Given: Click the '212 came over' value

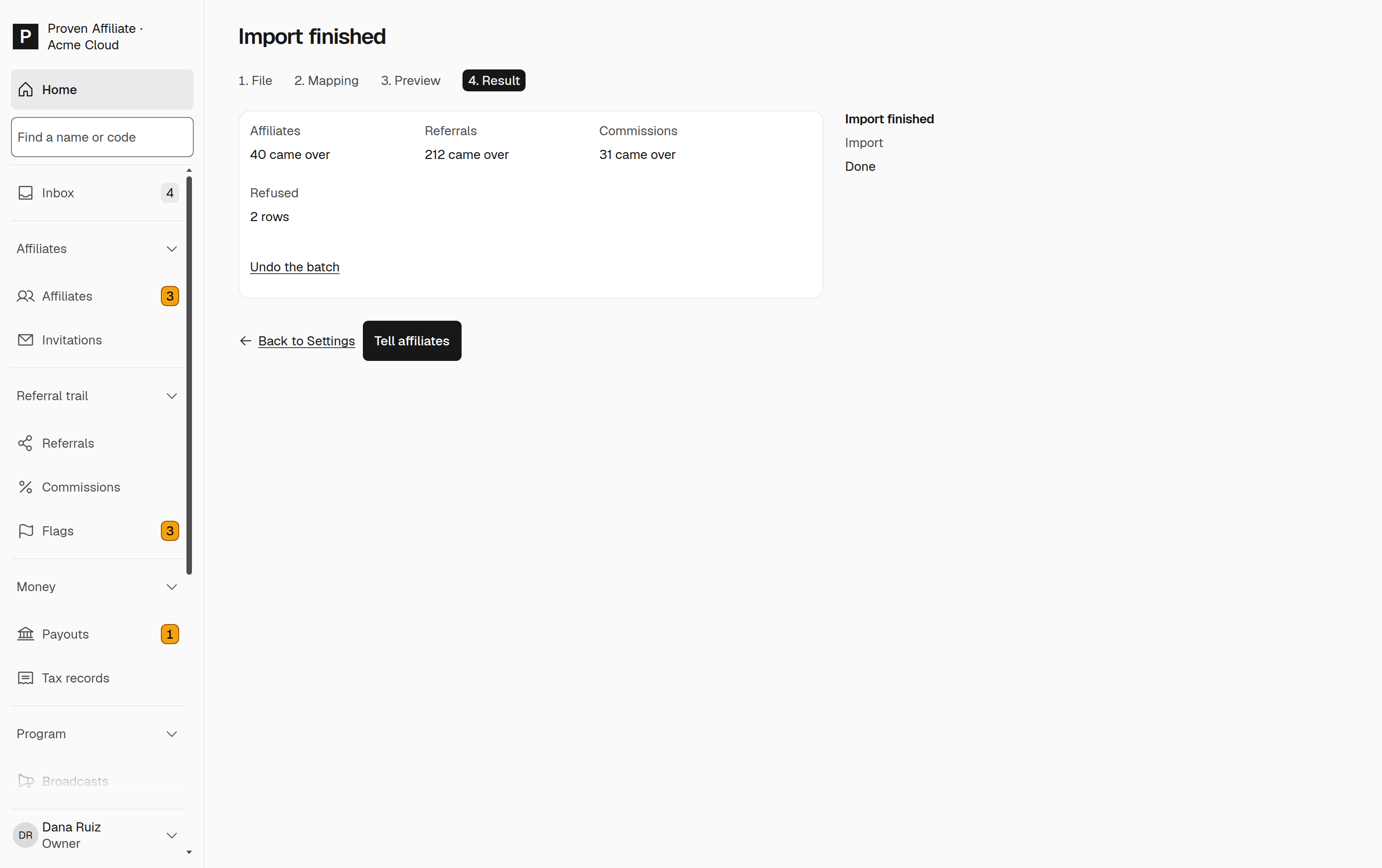Looking at the screenshot, I should pos(467,154).
